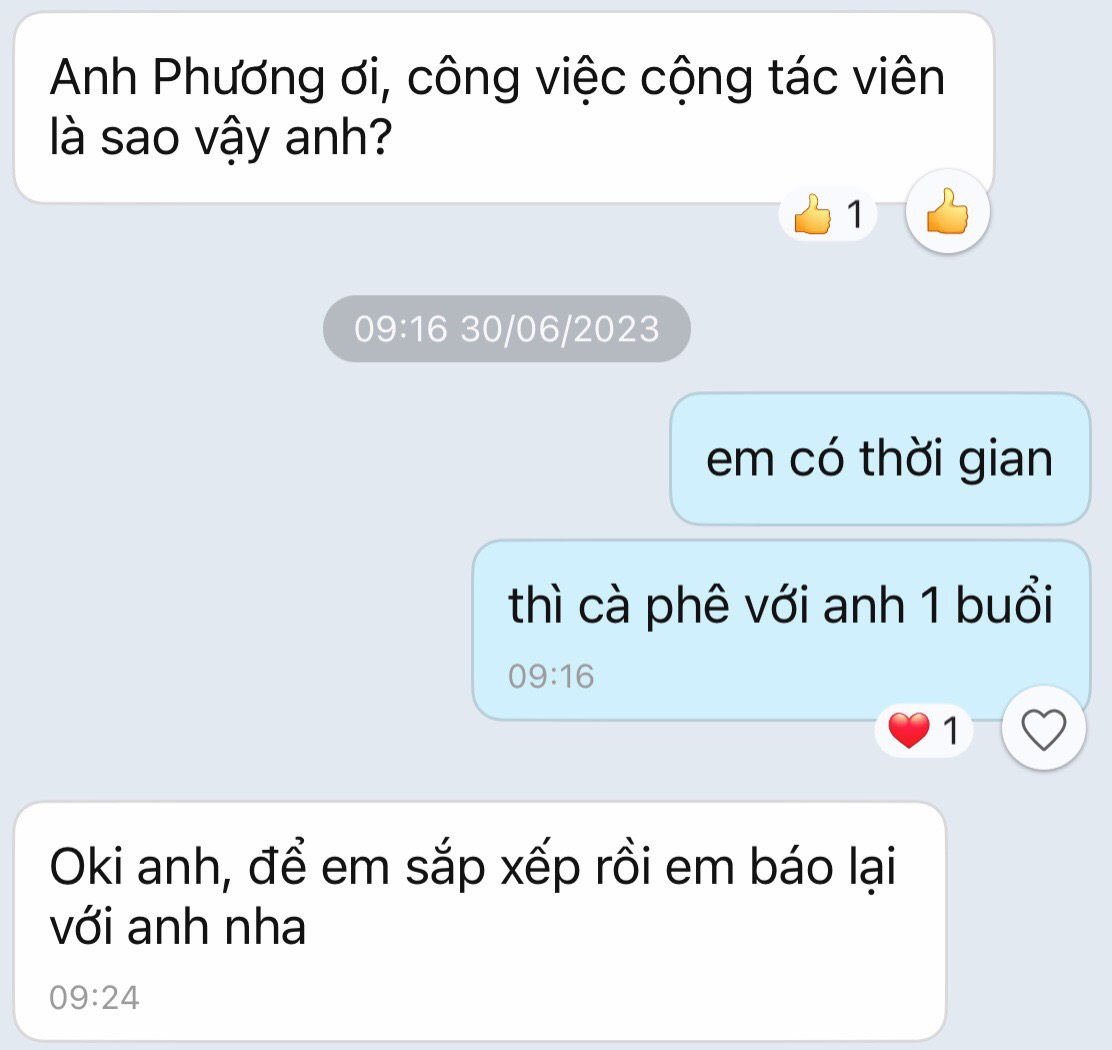The height and width of the screenshot is (1050, 1112).
Task: Tap the red heart emoji in reaction badge
Action: coord(908,730)
